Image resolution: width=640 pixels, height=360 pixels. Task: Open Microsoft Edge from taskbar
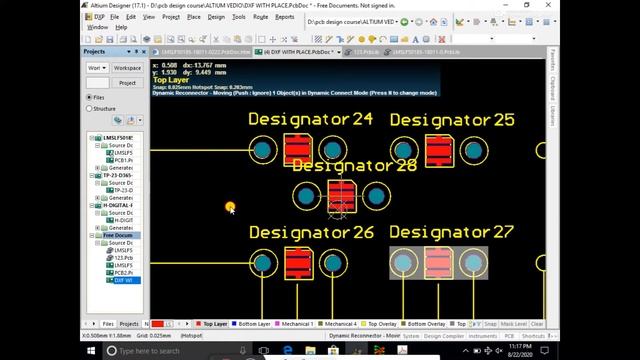point(288,350)
